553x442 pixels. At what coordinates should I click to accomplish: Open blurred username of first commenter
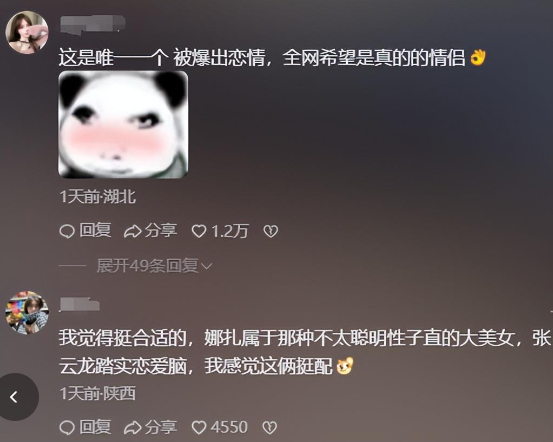coord(92,25)
